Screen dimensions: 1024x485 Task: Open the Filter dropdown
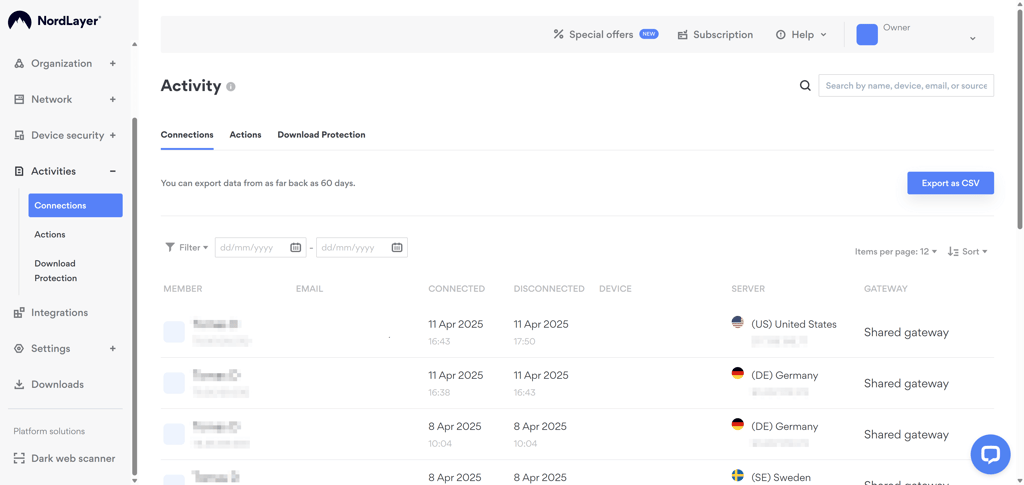pyautogui.click(x=187, y=247)
